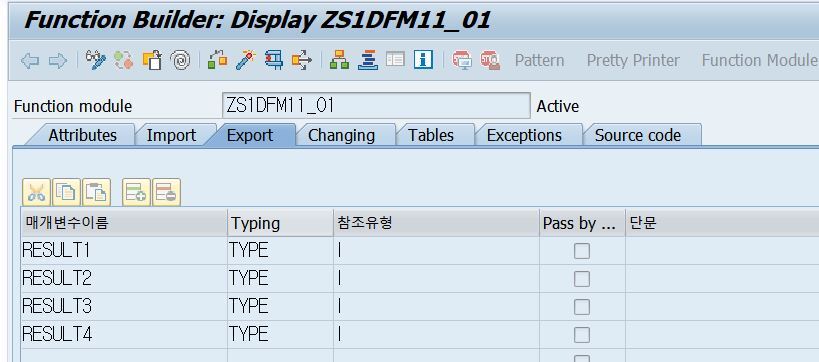Click reference type I in RESULT4 row
This screenshot has width=819, height=362.
[436, 334]
